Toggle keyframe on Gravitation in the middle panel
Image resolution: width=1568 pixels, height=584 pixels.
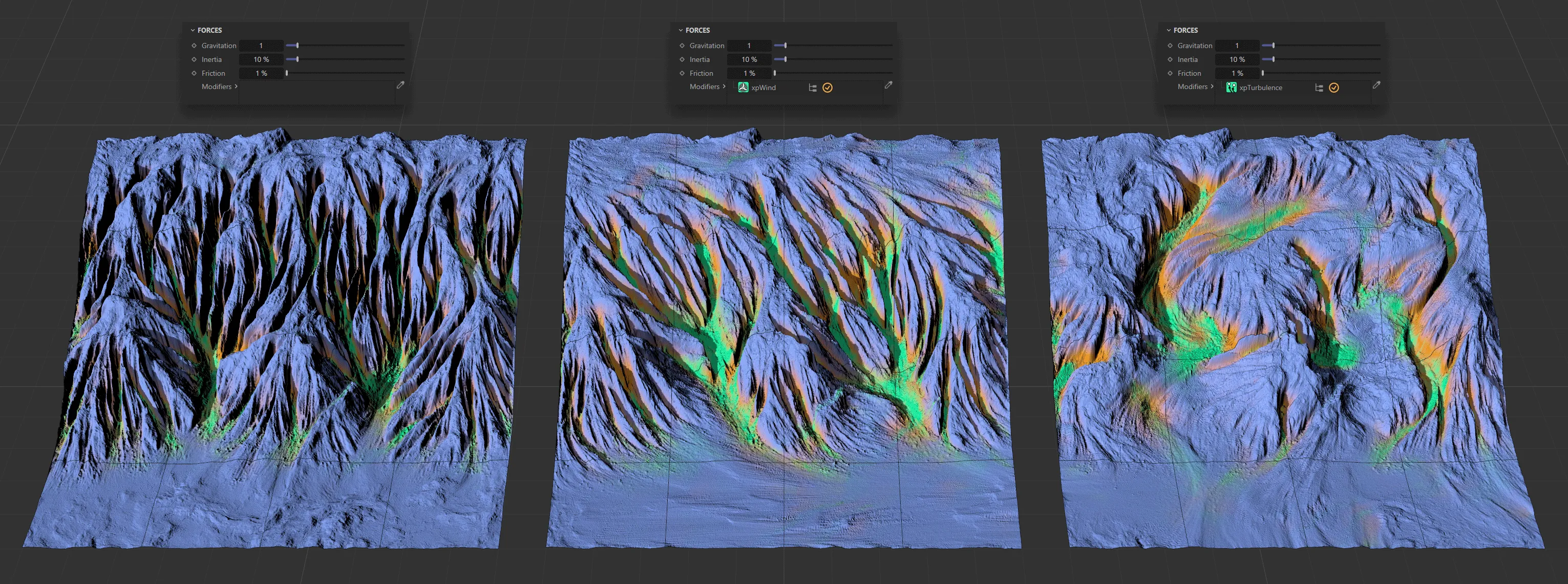click(682, 45)
